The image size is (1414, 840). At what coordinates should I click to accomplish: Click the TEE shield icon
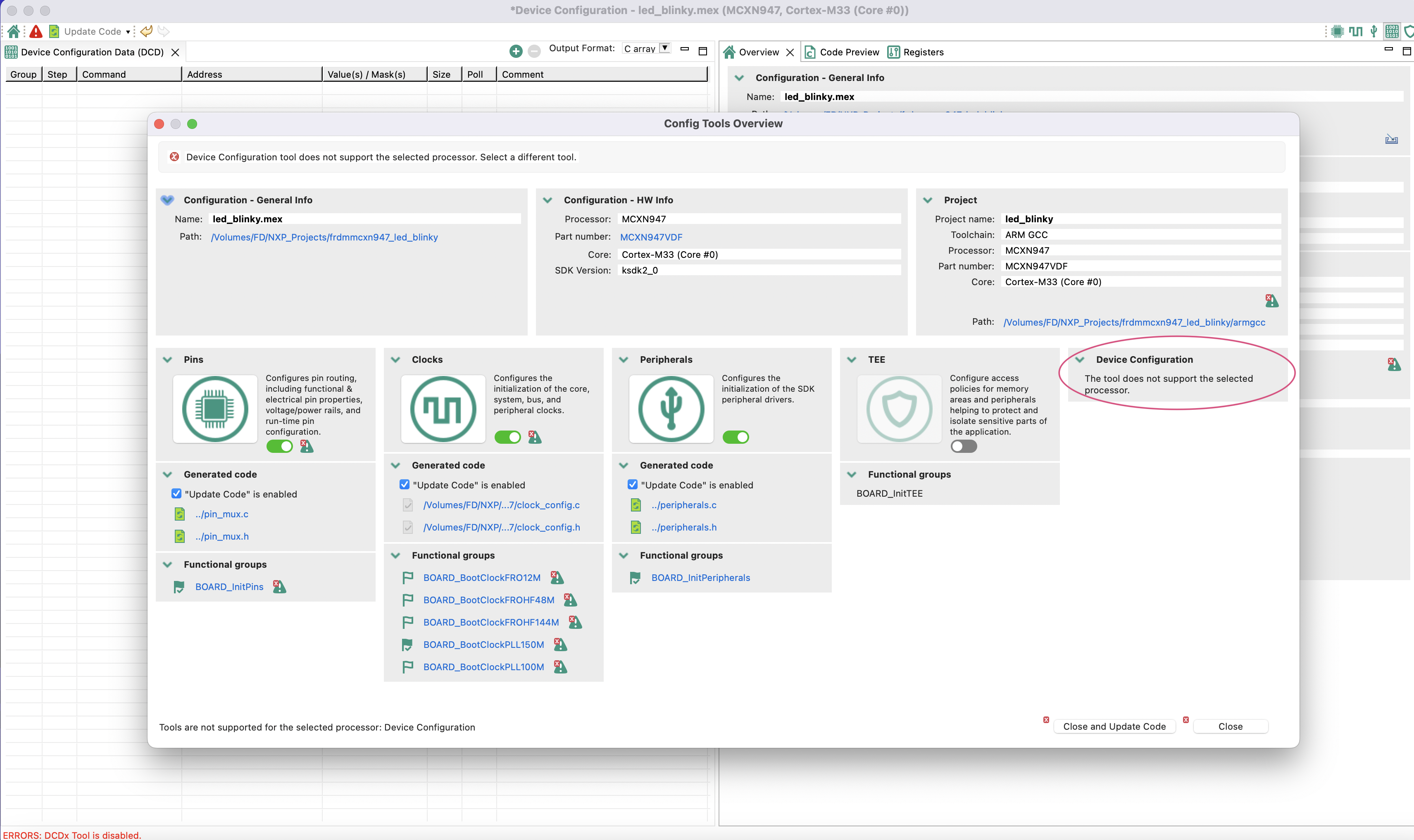tap(899, 409)
